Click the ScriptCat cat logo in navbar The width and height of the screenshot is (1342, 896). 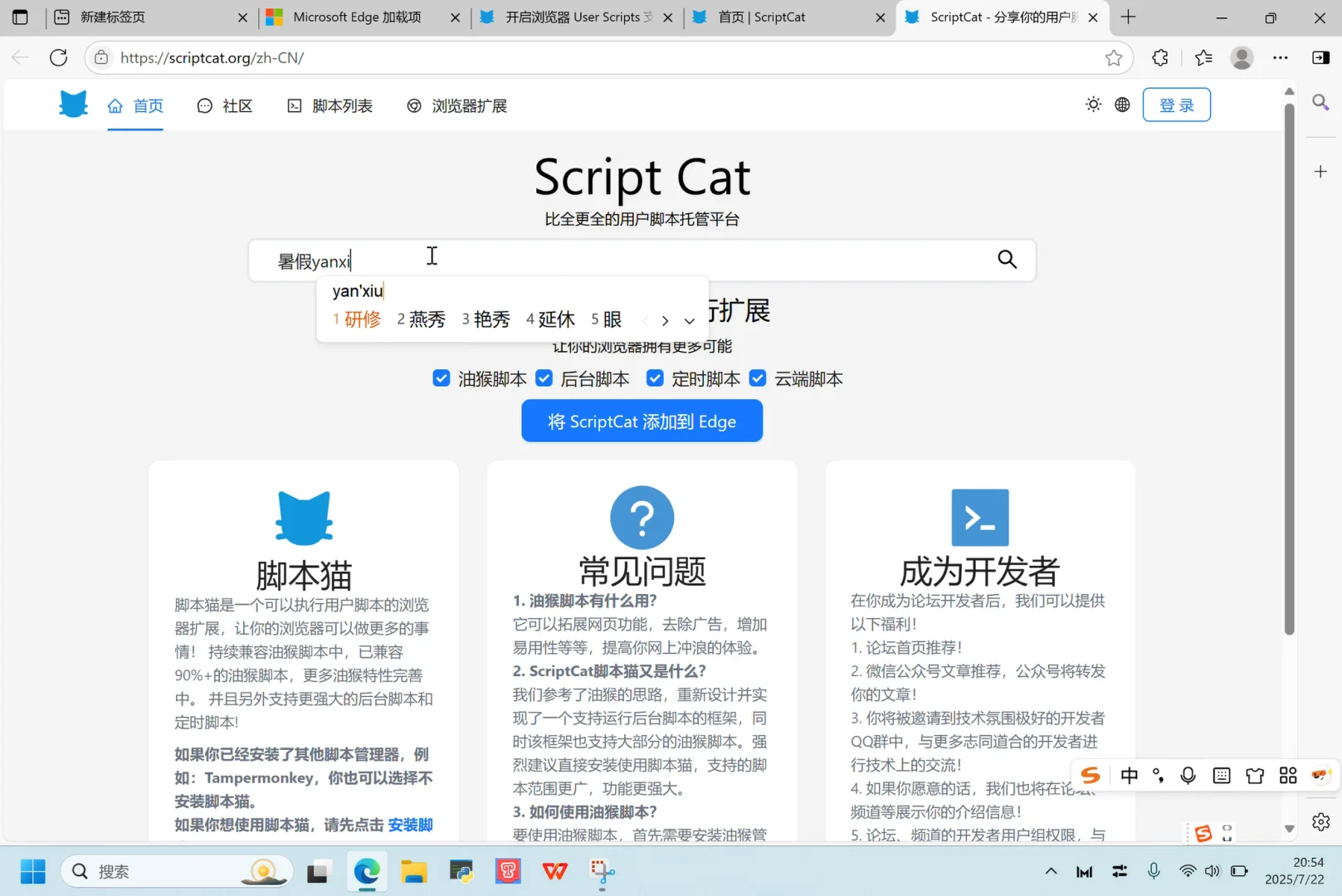coord(72,105)
